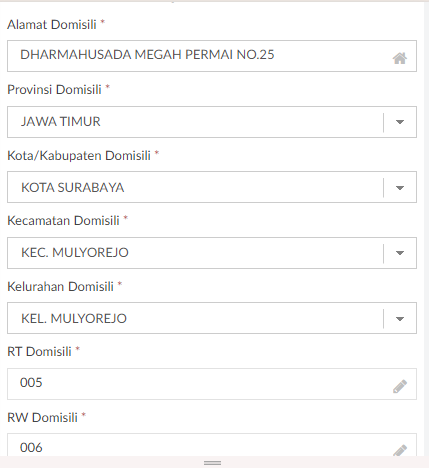Open the Kelurahan Domisili dropdown arrow
The width and height of the screenshot is (429, 468).
400,319
